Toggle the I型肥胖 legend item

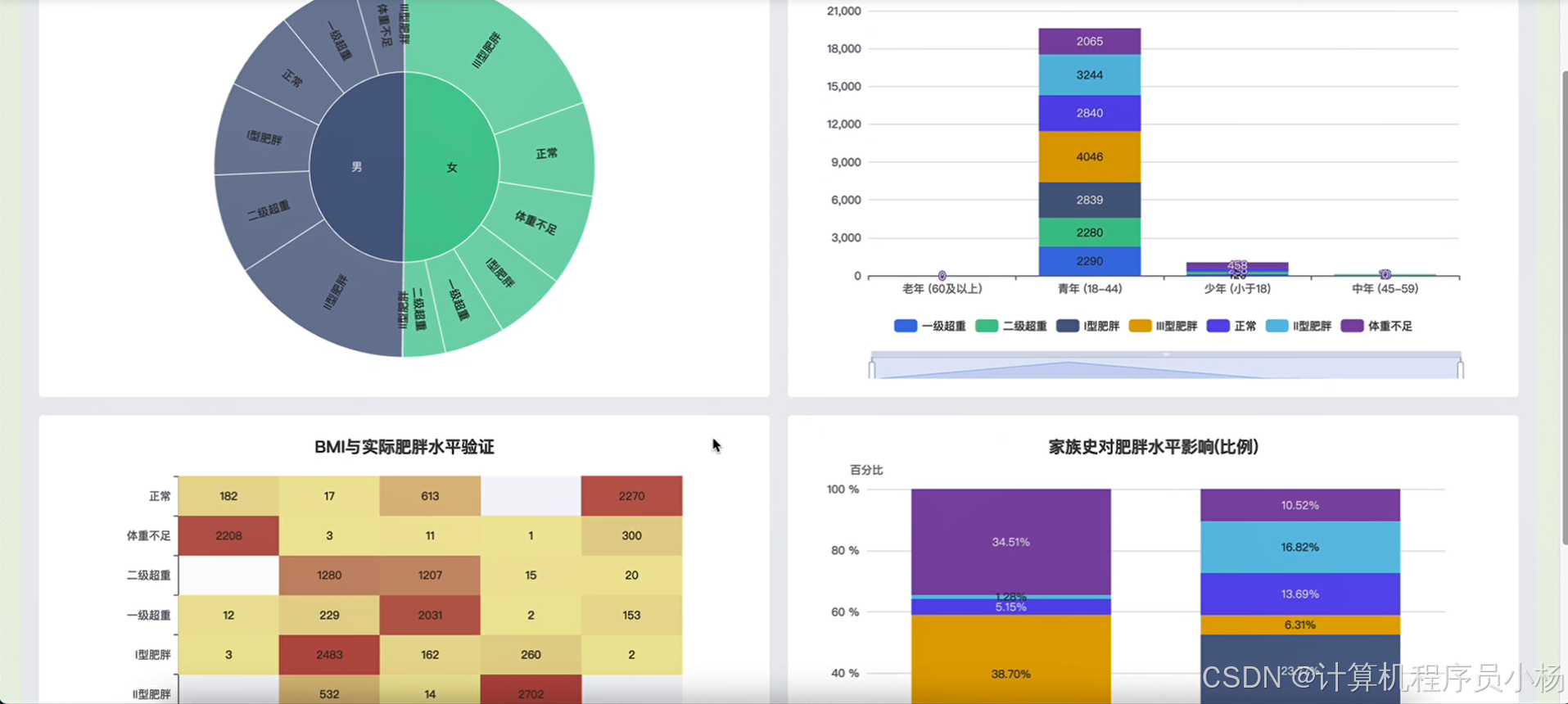point(1087,326)
